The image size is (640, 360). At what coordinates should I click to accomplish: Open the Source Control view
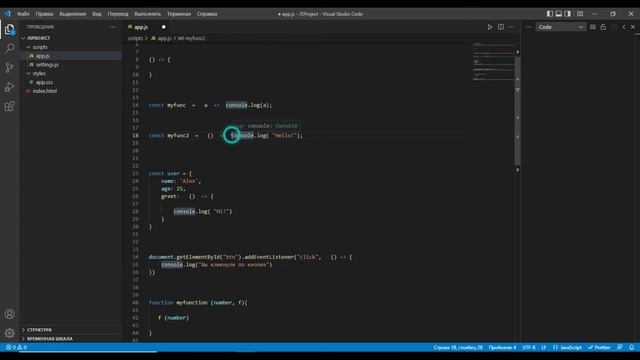[9, 67]
